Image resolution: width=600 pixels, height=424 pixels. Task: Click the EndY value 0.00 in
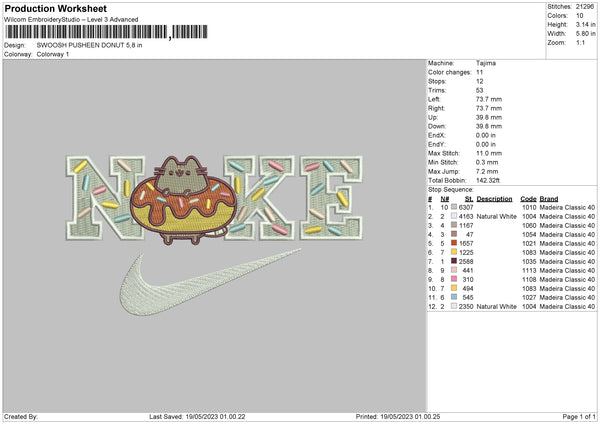pyautogui.click(x=486, y=145)
